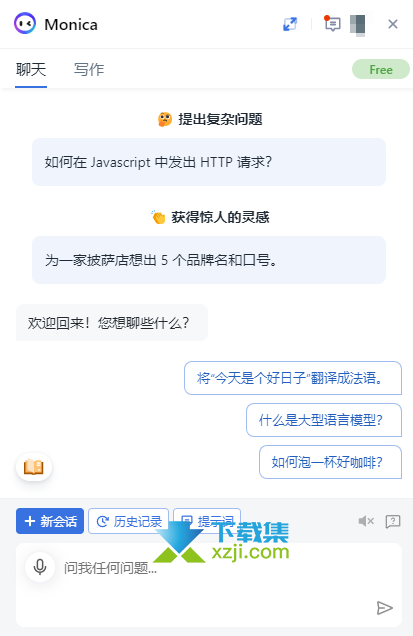Open the 历史记录 history button
The width and height of the screenshot is (413, 636).
click(128, 521)
